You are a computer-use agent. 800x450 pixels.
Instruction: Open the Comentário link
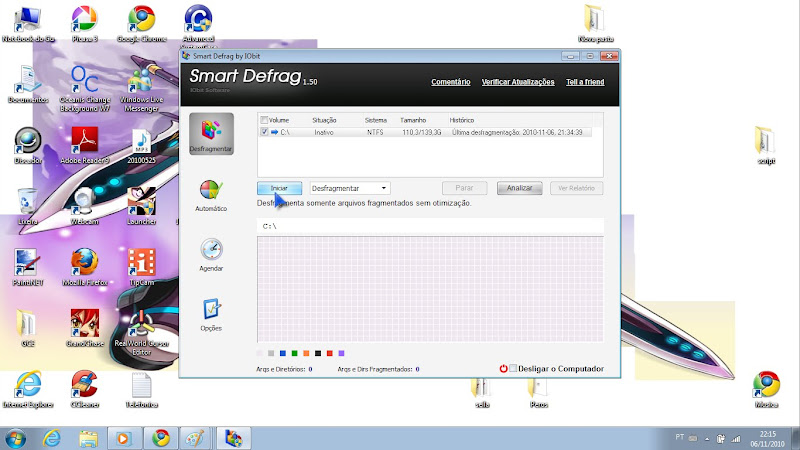coord(451,82)
